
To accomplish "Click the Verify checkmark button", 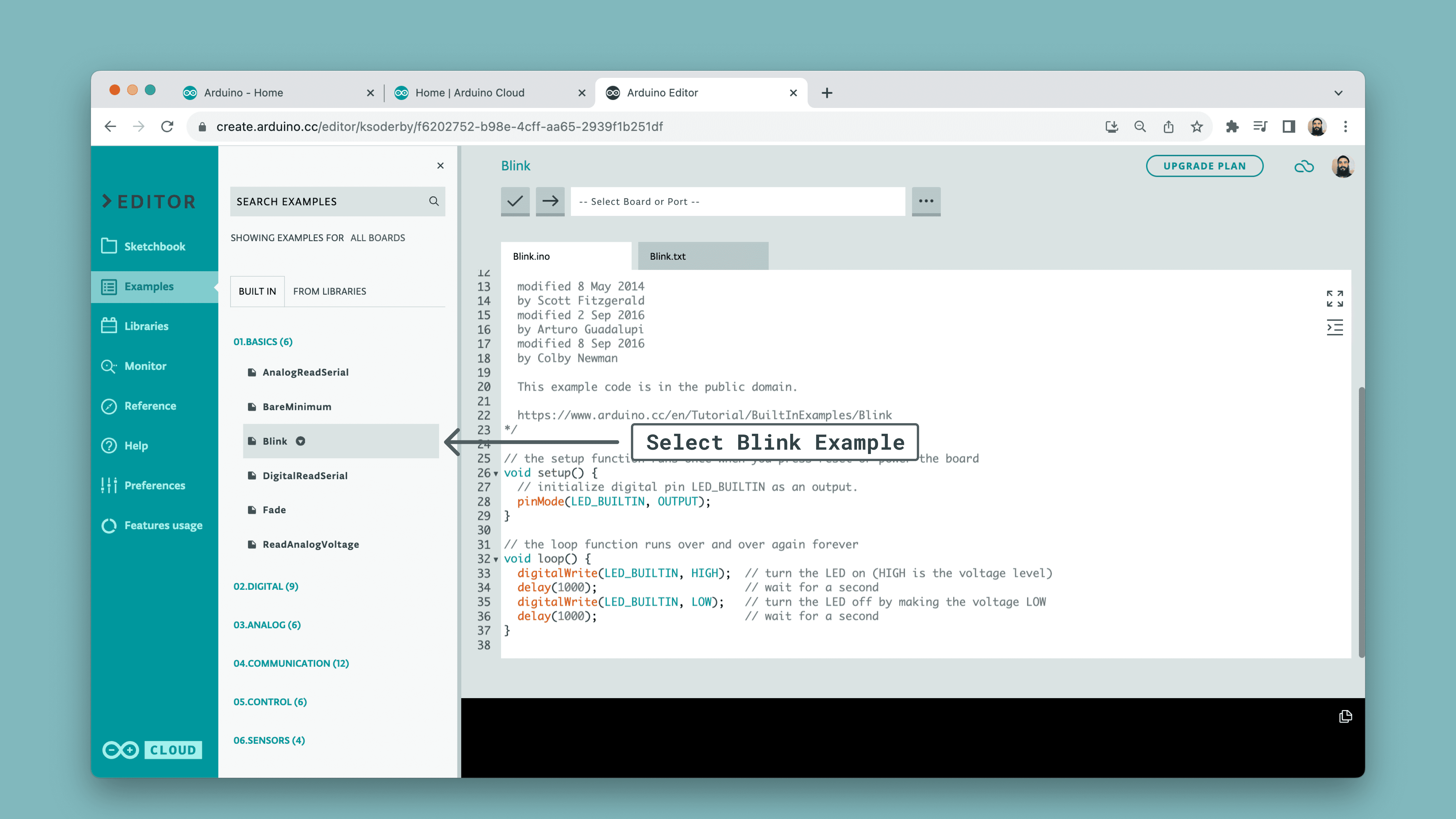I will (x=515, y=201).
